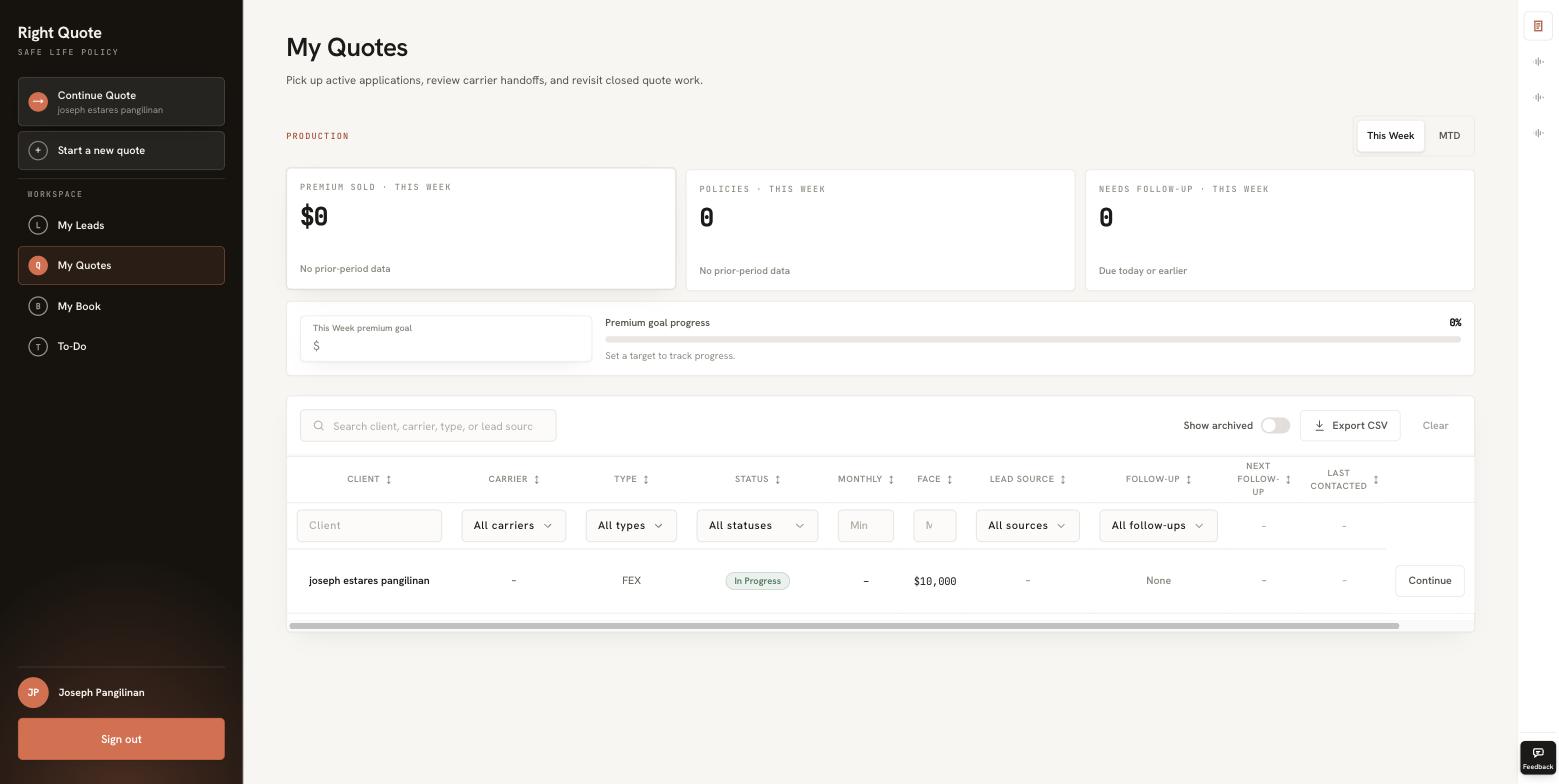1559x784 pixels.
Task: Click the Client filter text box
Action: coord(369,526)
